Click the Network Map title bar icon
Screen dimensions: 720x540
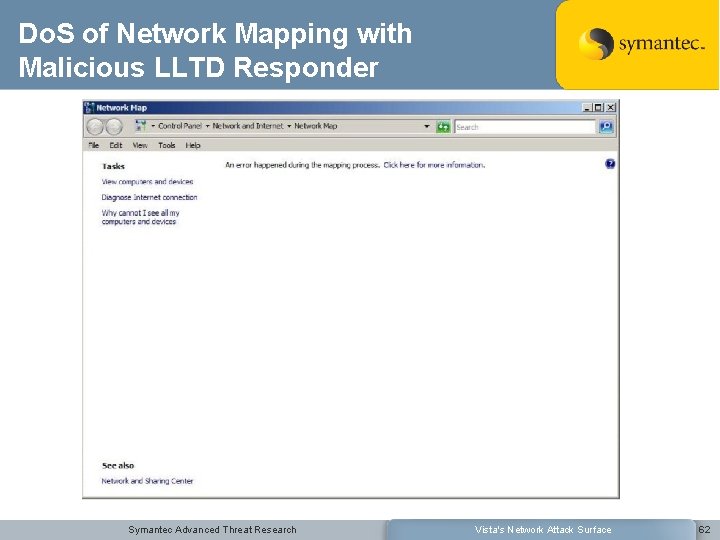coord(90,108)
